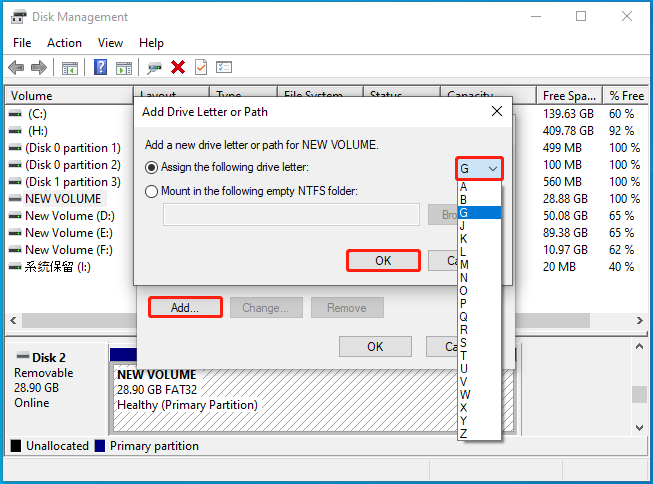Screen dimensions: 653x484
Task: Click scroll-down arrow in disk pane
Action: tap(639, 428)
